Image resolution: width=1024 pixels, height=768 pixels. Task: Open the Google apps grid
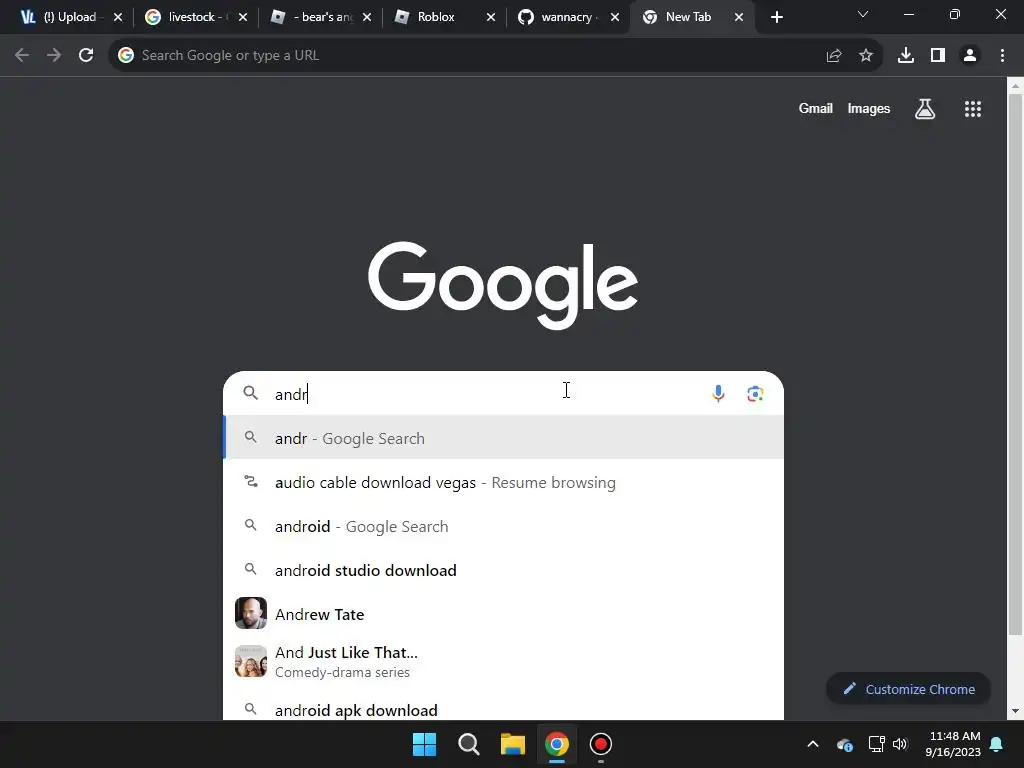tap(973, 109)
